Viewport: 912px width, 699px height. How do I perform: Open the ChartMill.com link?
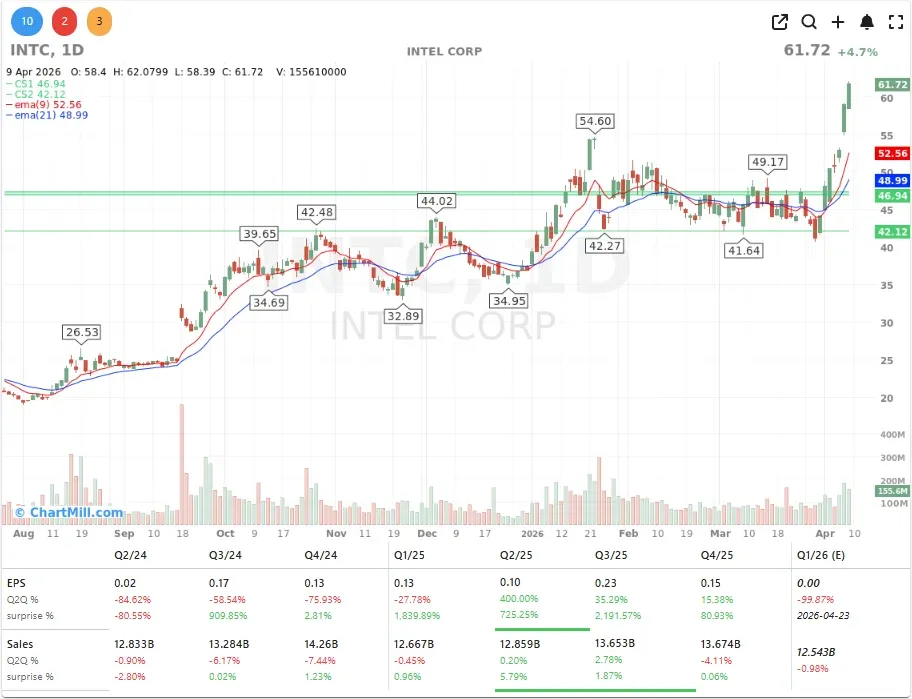69,510
